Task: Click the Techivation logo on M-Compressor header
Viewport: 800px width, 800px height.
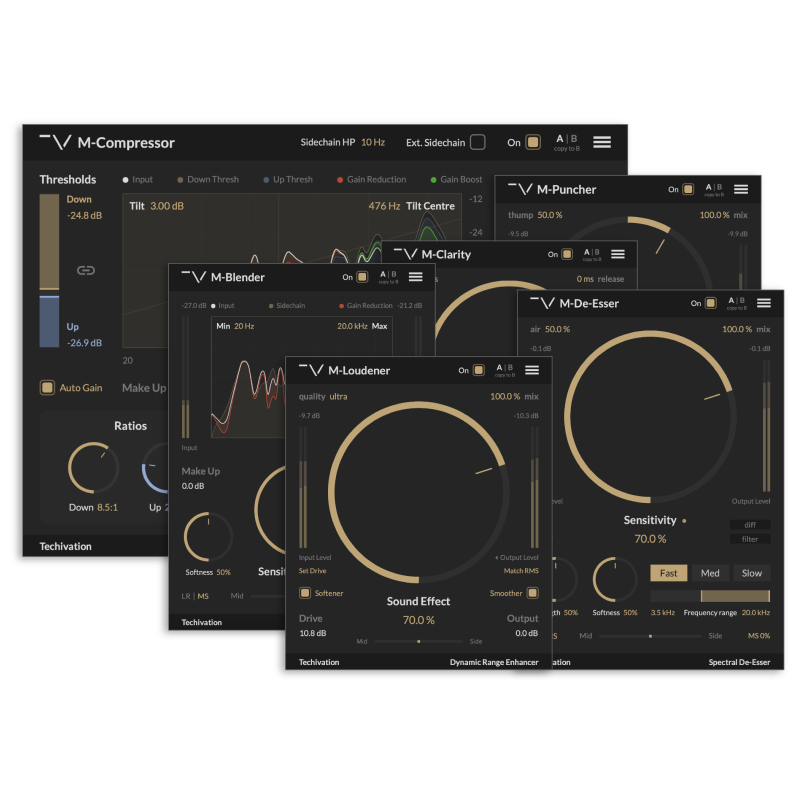Action: click(58, 142)
